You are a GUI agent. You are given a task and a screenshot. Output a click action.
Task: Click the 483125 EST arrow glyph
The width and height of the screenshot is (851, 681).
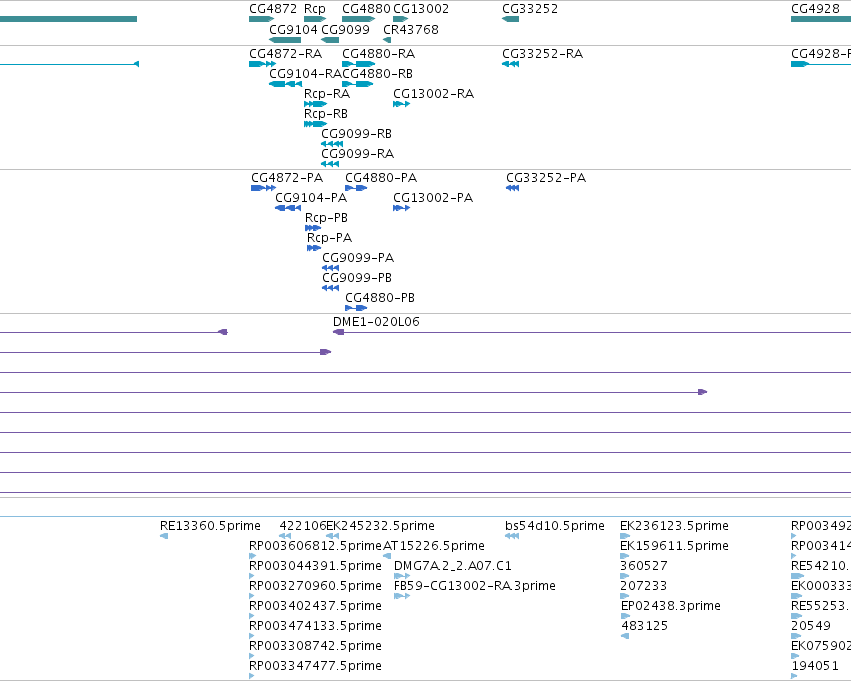coord(625,636)
